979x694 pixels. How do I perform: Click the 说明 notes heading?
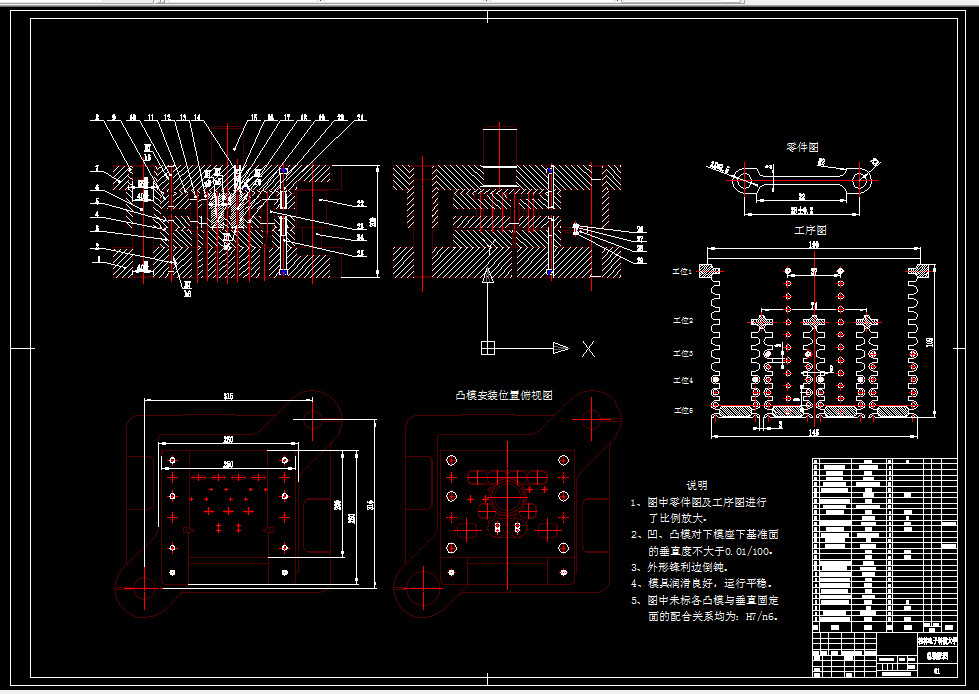point(697,485)
